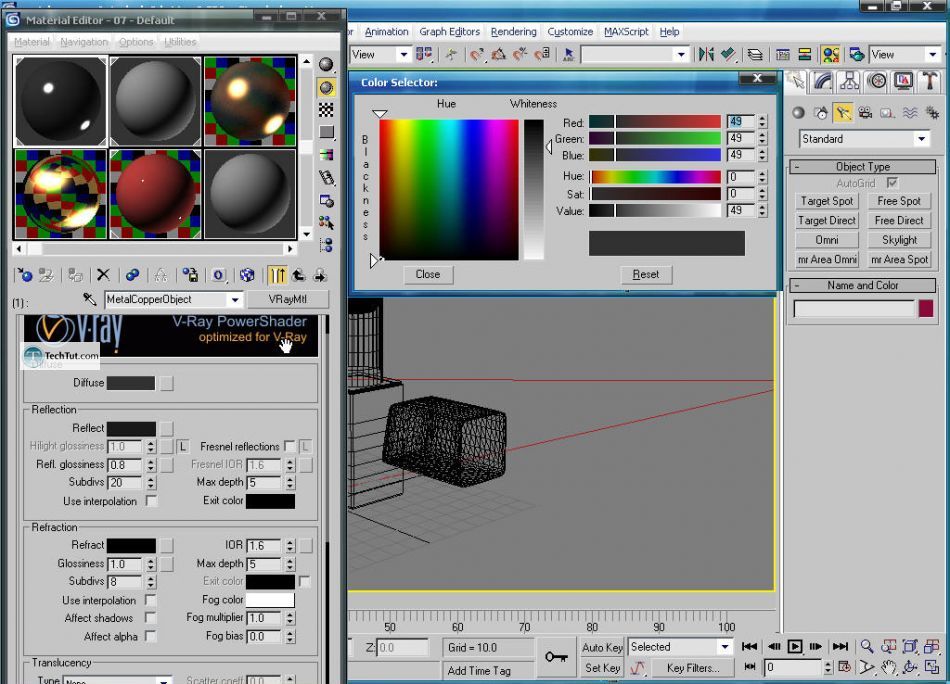Click Go to Start playback button
Image resolution: width=950 pixels, height=684 pixels.
click(x=749, y=646)
